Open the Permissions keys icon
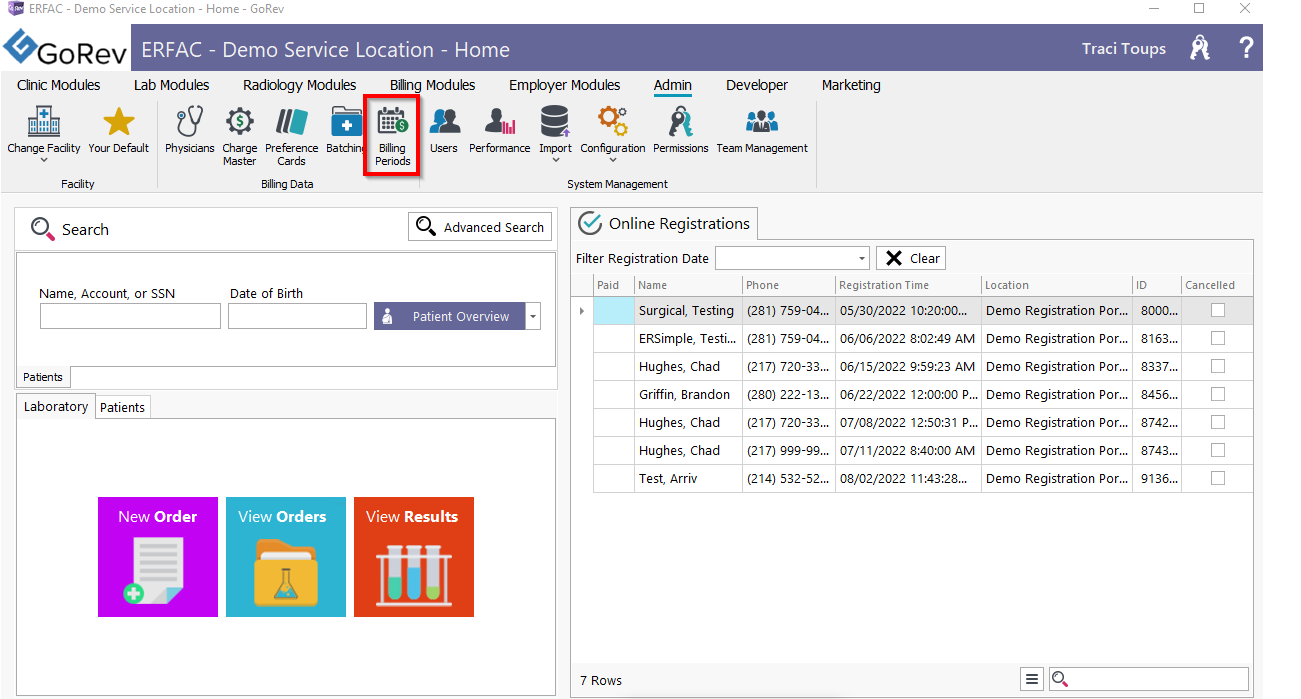Screen dimensions: 1301x699 (681, 123)
